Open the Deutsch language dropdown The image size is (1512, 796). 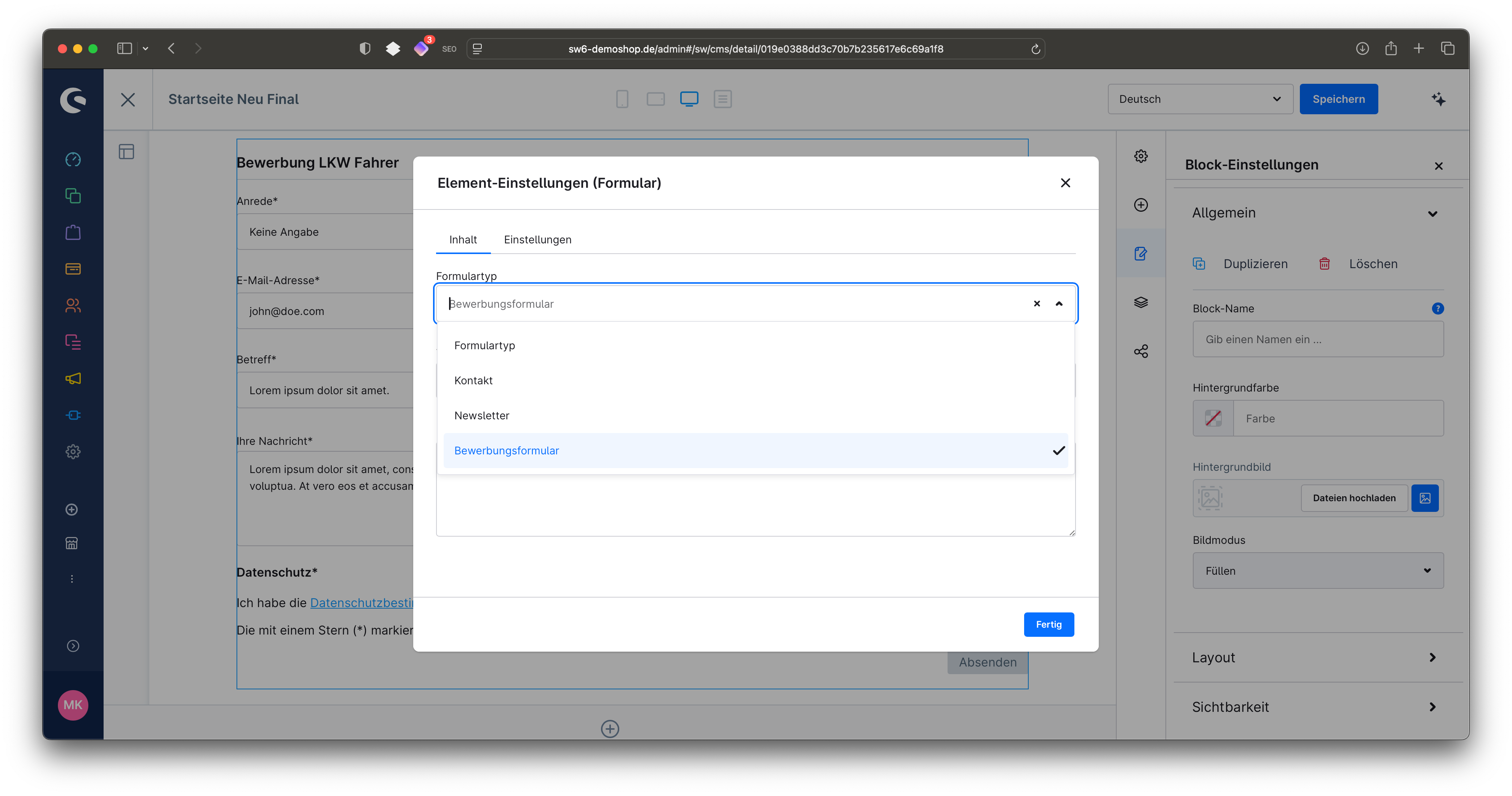[1200, 99]
